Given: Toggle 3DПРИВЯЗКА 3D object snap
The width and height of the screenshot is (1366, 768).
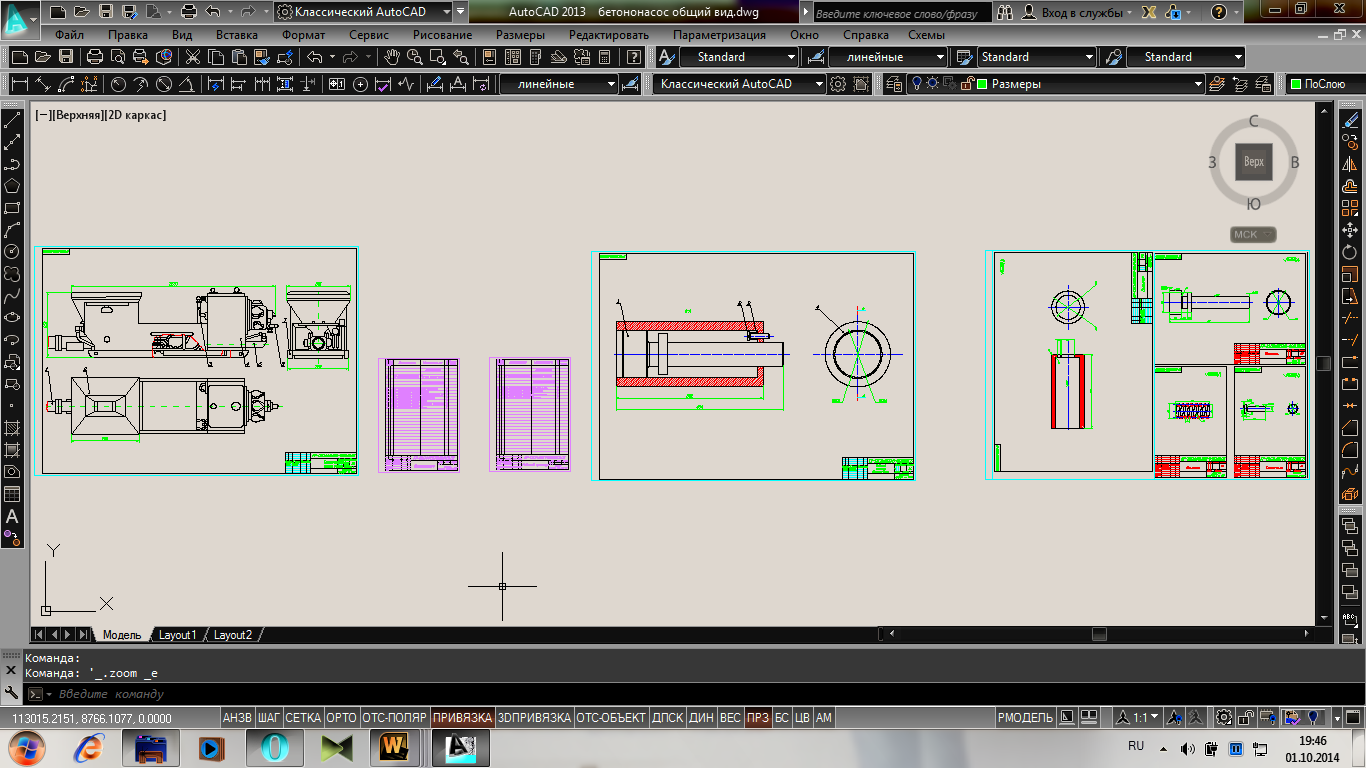Looking at the screenshot, I should coord(534,718).
